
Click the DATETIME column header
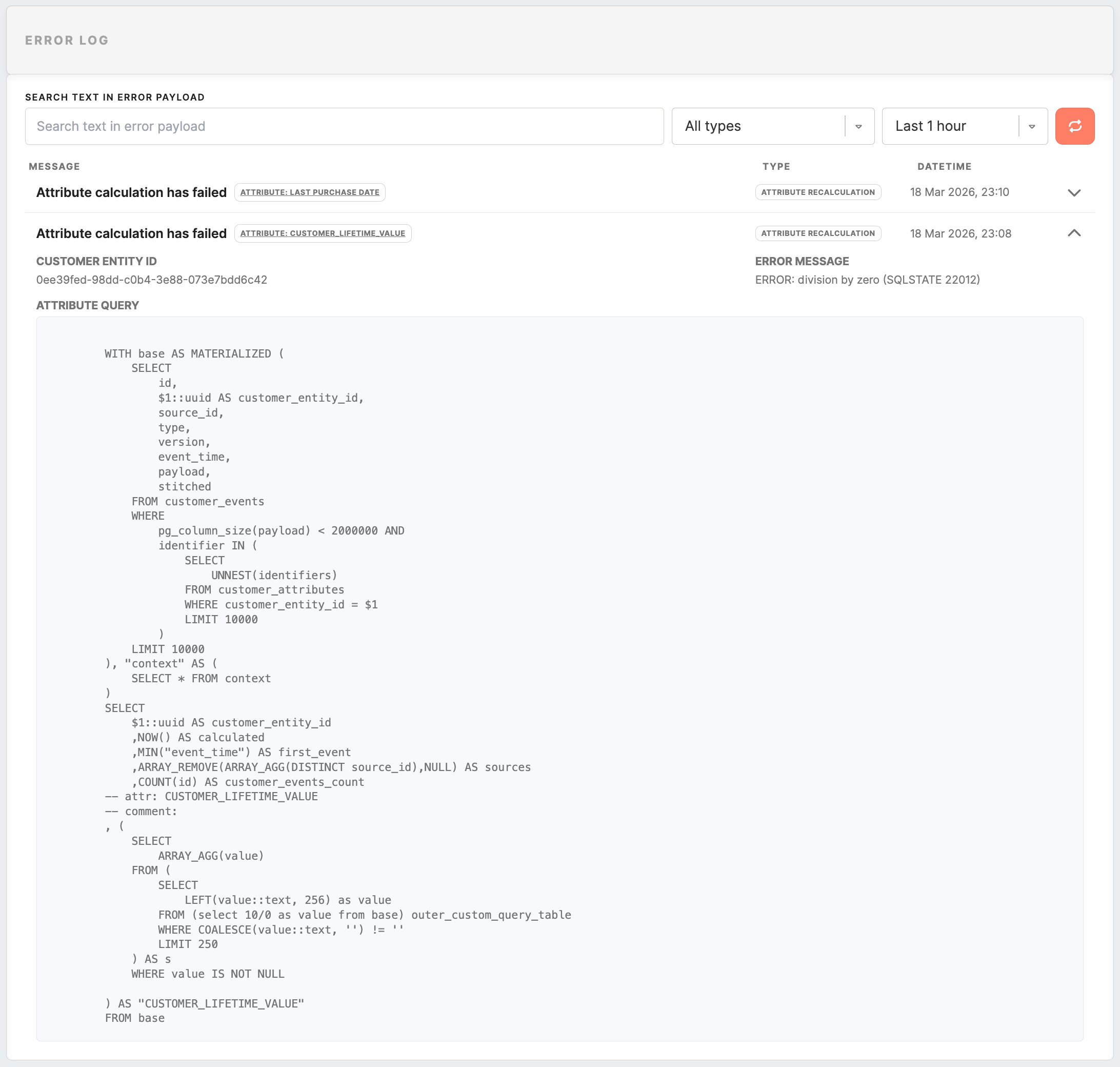point(944,167)
